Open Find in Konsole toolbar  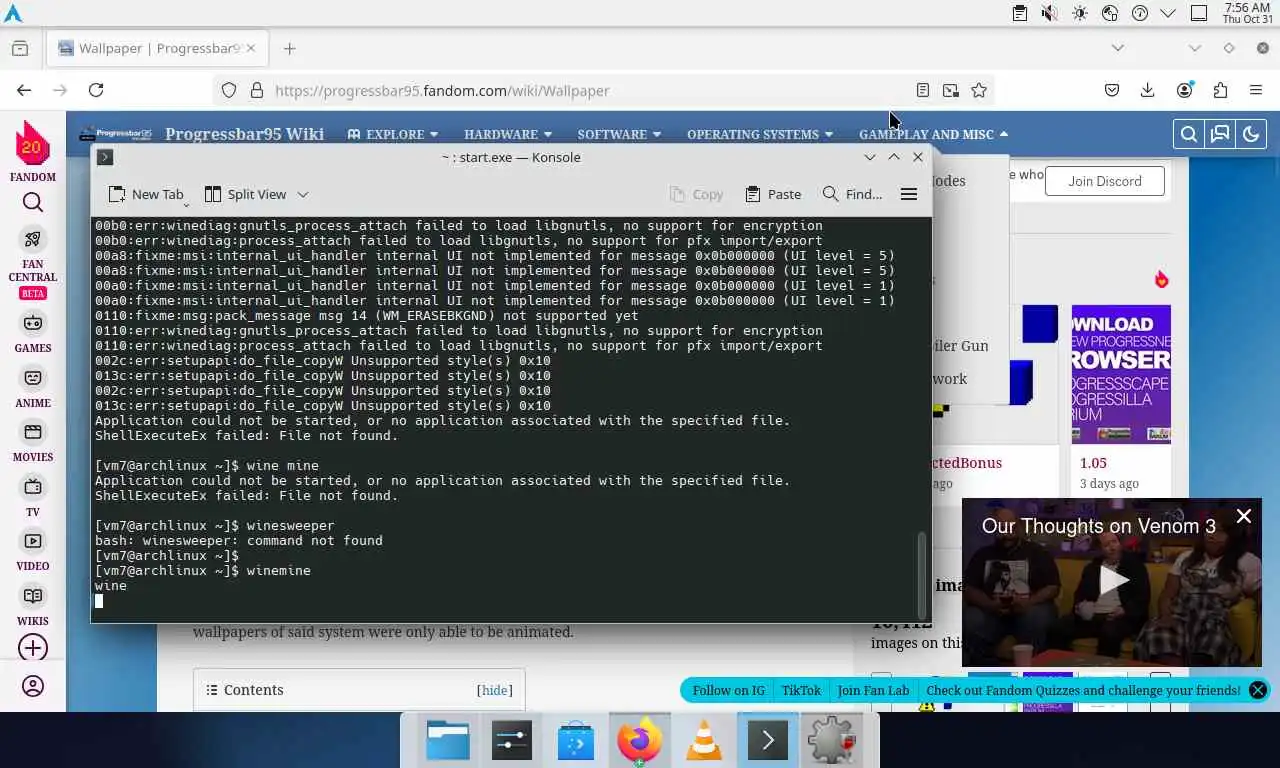coord(852,194)
